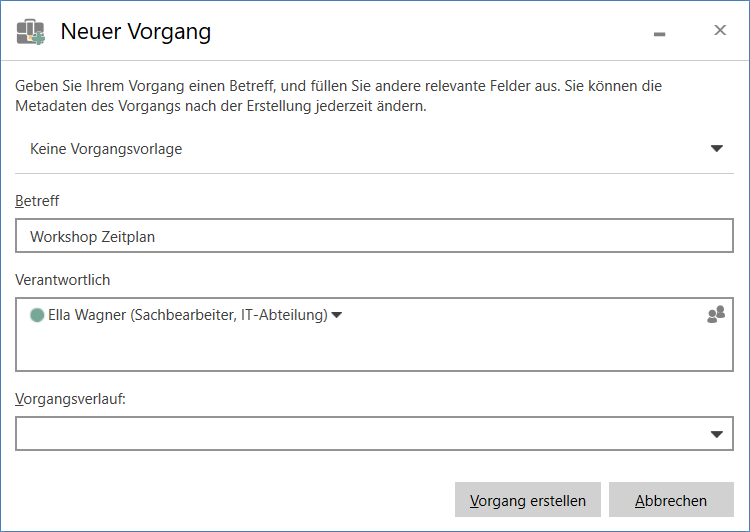The height and width of the screenshot is (532, 750).
Task: Open the Vorgangsverlauf combo box
Action: click(x=374, y=434)
